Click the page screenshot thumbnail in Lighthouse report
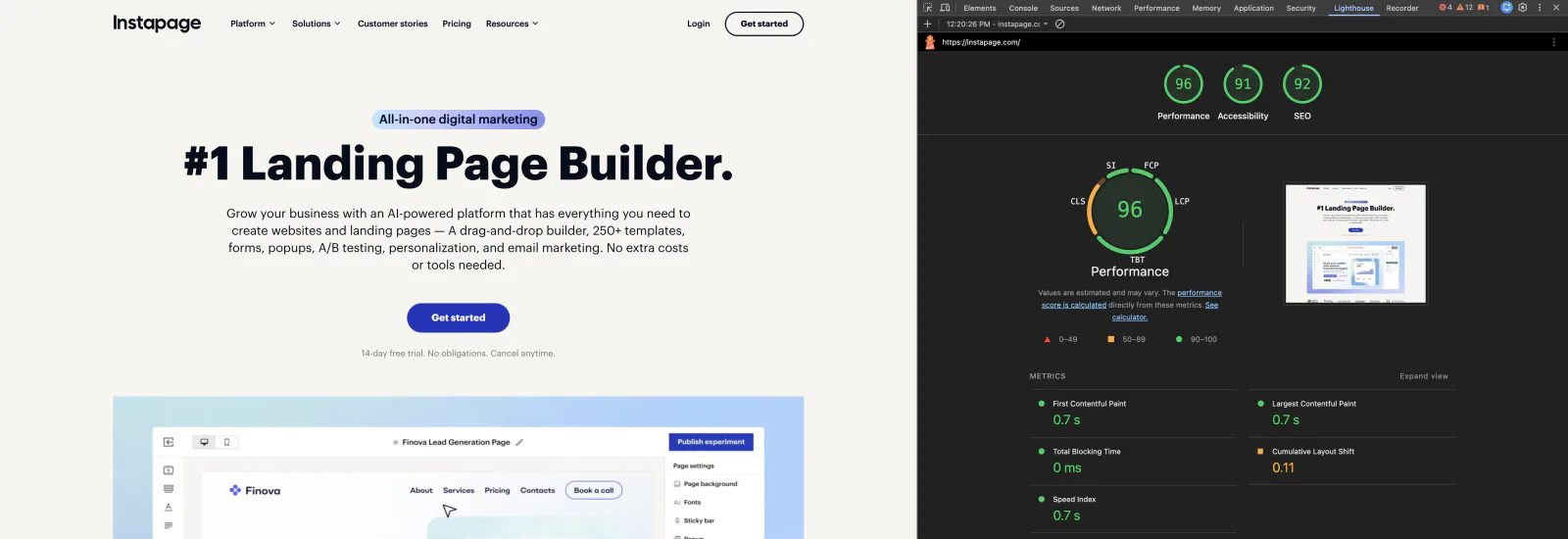 pyautogui.click(x=1356, y=243)
